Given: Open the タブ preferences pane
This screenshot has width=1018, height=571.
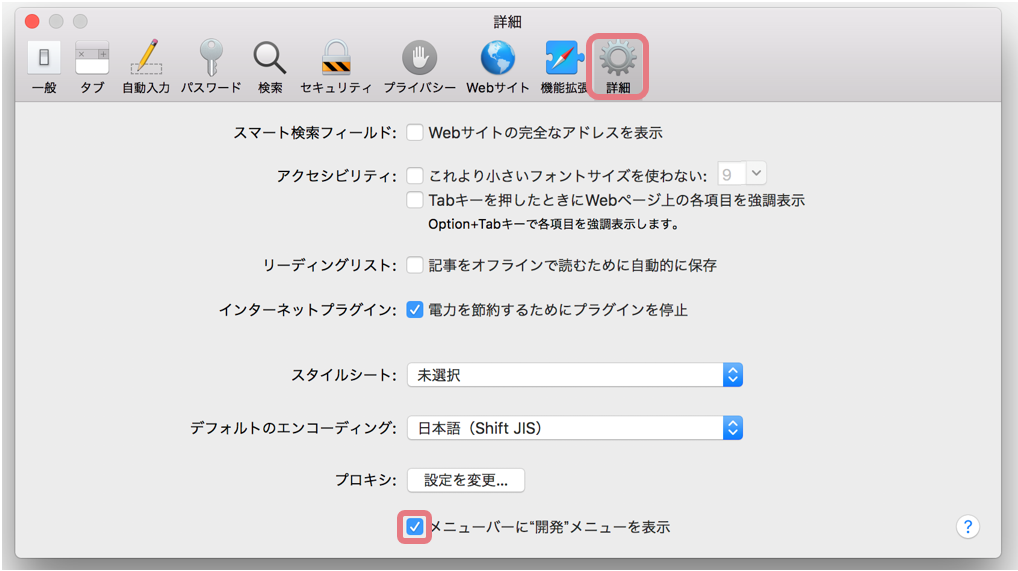Looking at the screenshot, I should (92, 67).
